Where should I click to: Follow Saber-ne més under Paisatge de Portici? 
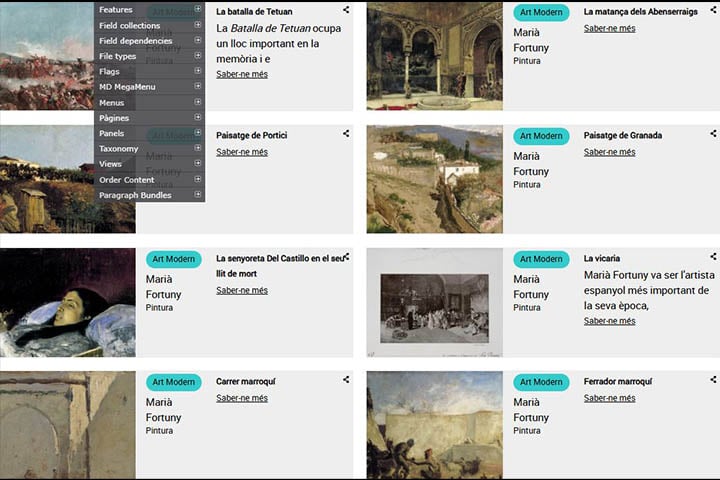click(x=242, y=152)
